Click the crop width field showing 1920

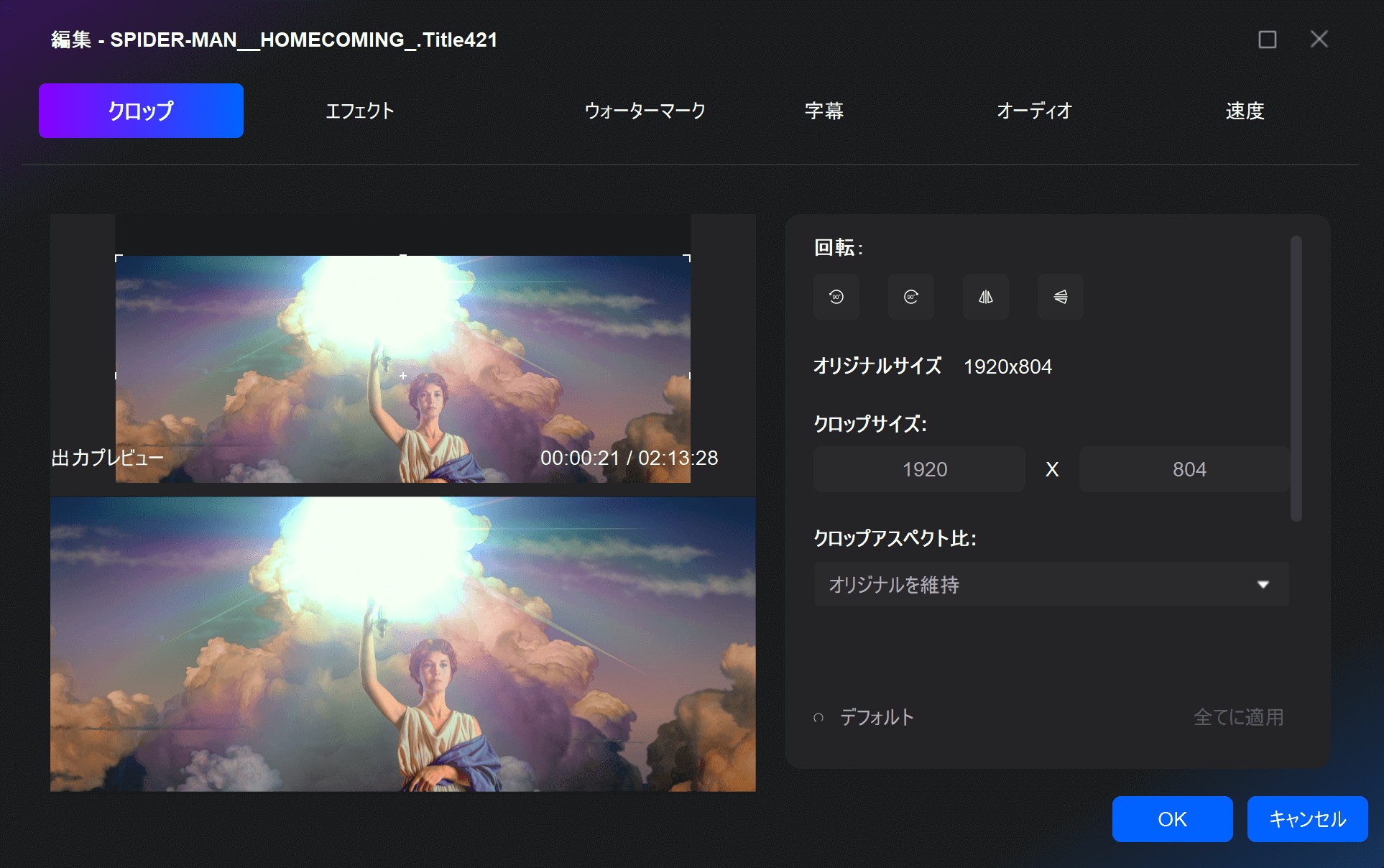pyautogui.click(x=919, y=469)
